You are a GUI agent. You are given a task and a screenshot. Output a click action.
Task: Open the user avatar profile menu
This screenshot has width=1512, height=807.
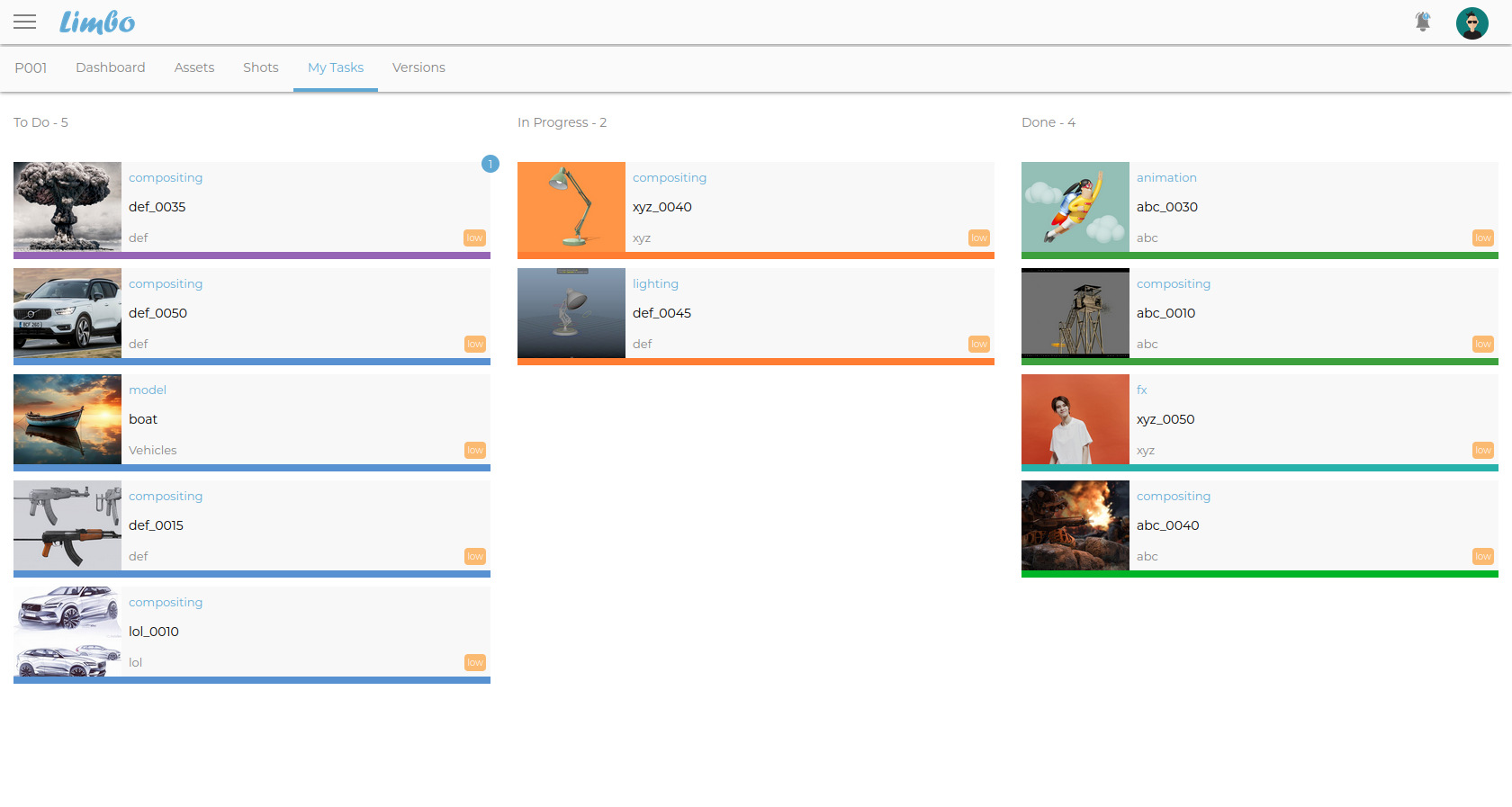[1471, 22]
